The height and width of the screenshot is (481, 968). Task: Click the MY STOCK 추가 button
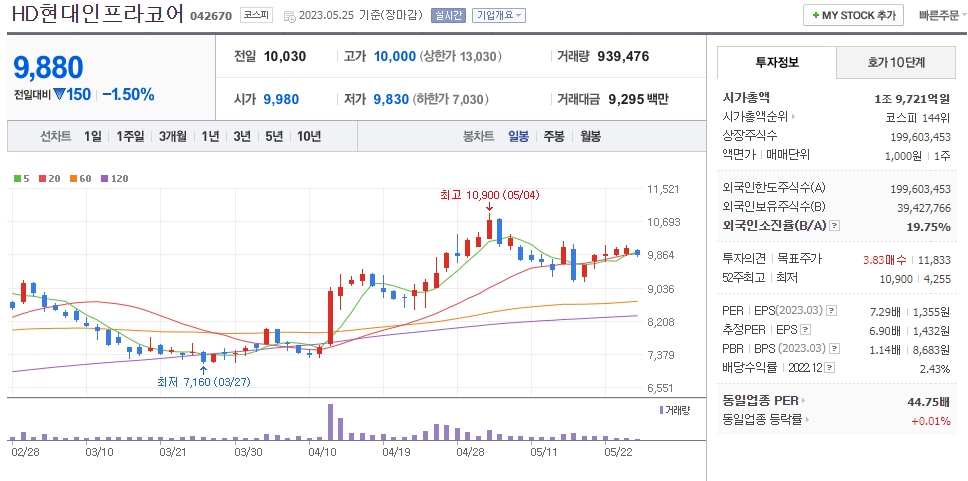tap(853, 15)
